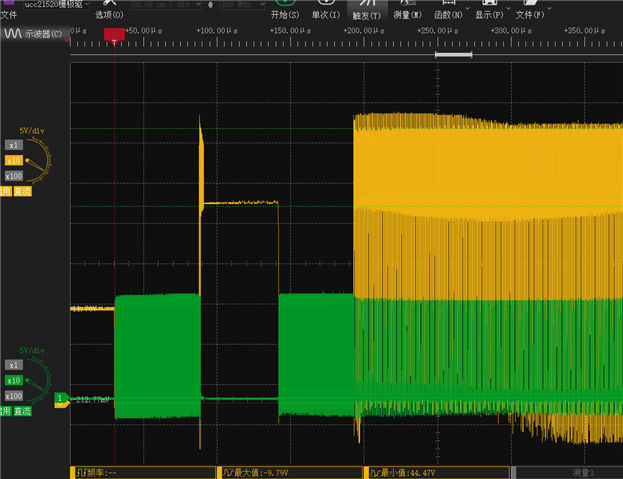The height and width of the screenshot is (479, 623).
Task: Open the 函数(N) function tool
Action: (x=448, y=10)
